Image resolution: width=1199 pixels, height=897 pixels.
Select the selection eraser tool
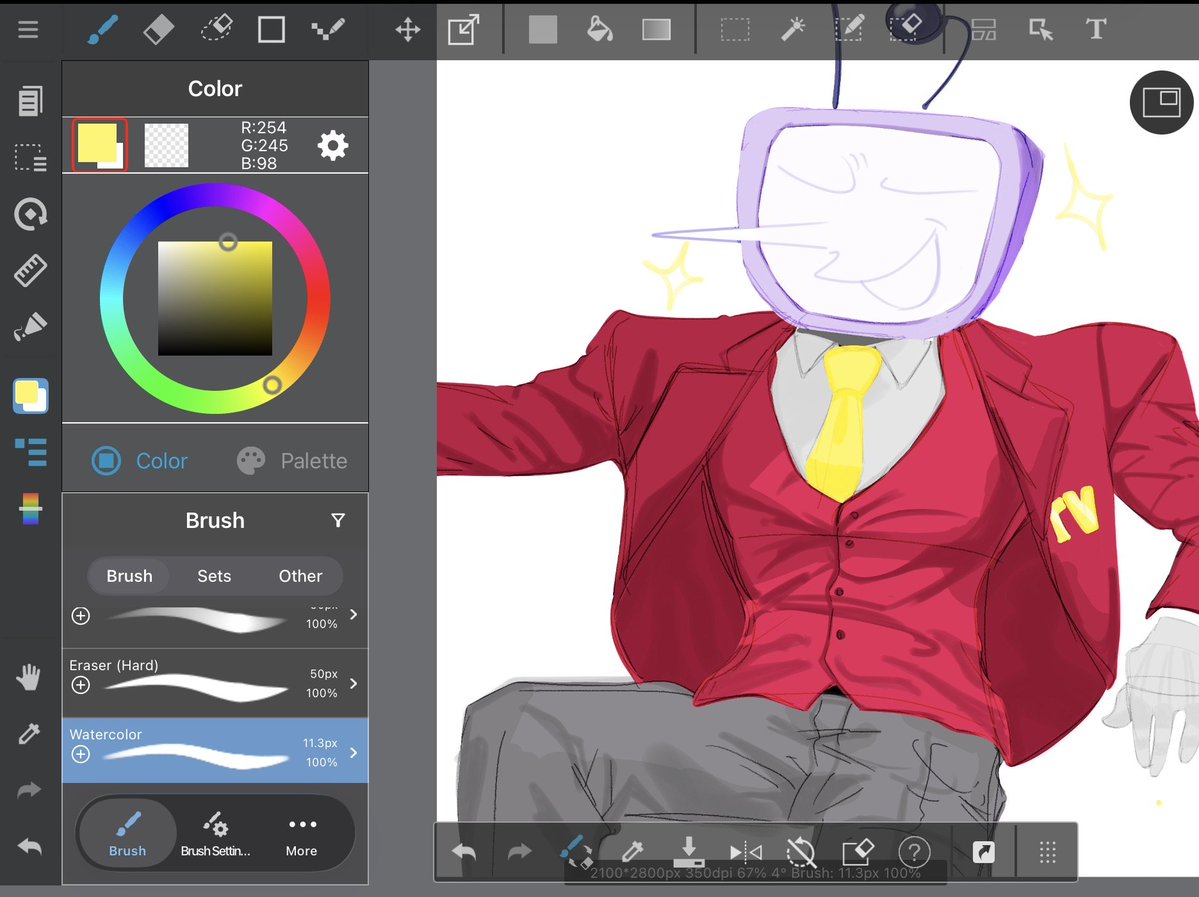[906, 30]
